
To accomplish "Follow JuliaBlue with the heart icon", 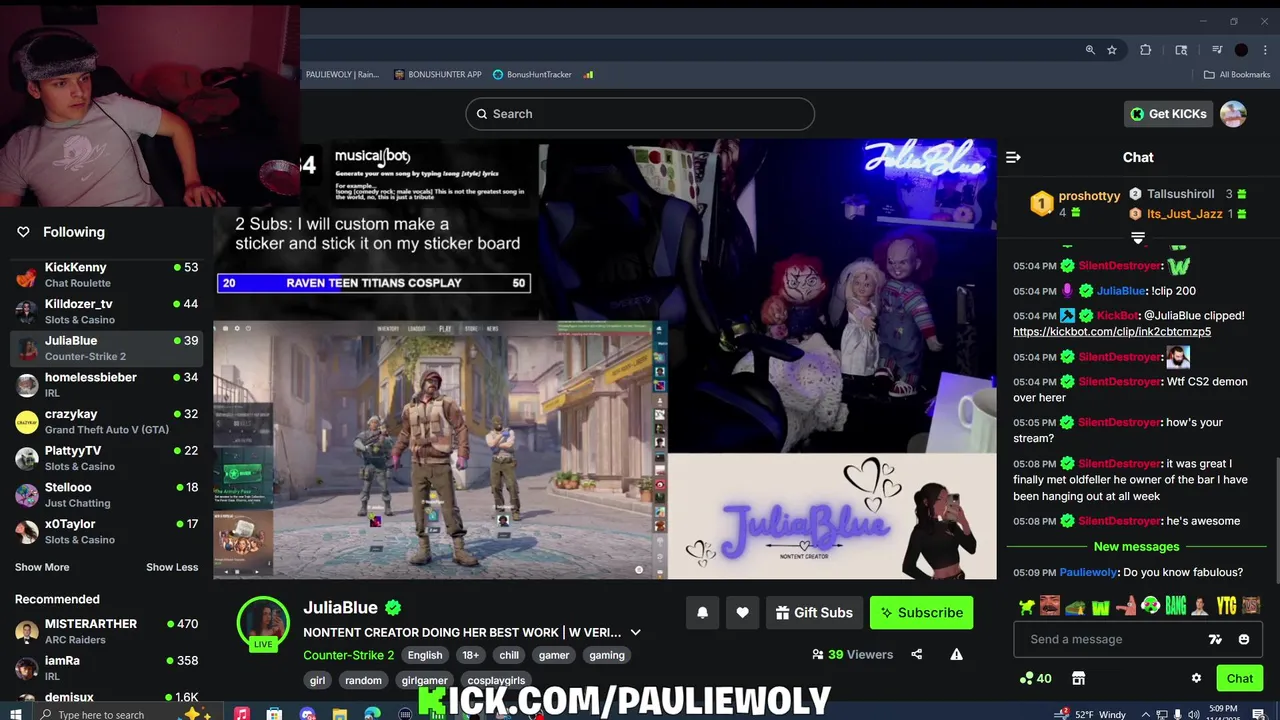I will click(742, 613).
